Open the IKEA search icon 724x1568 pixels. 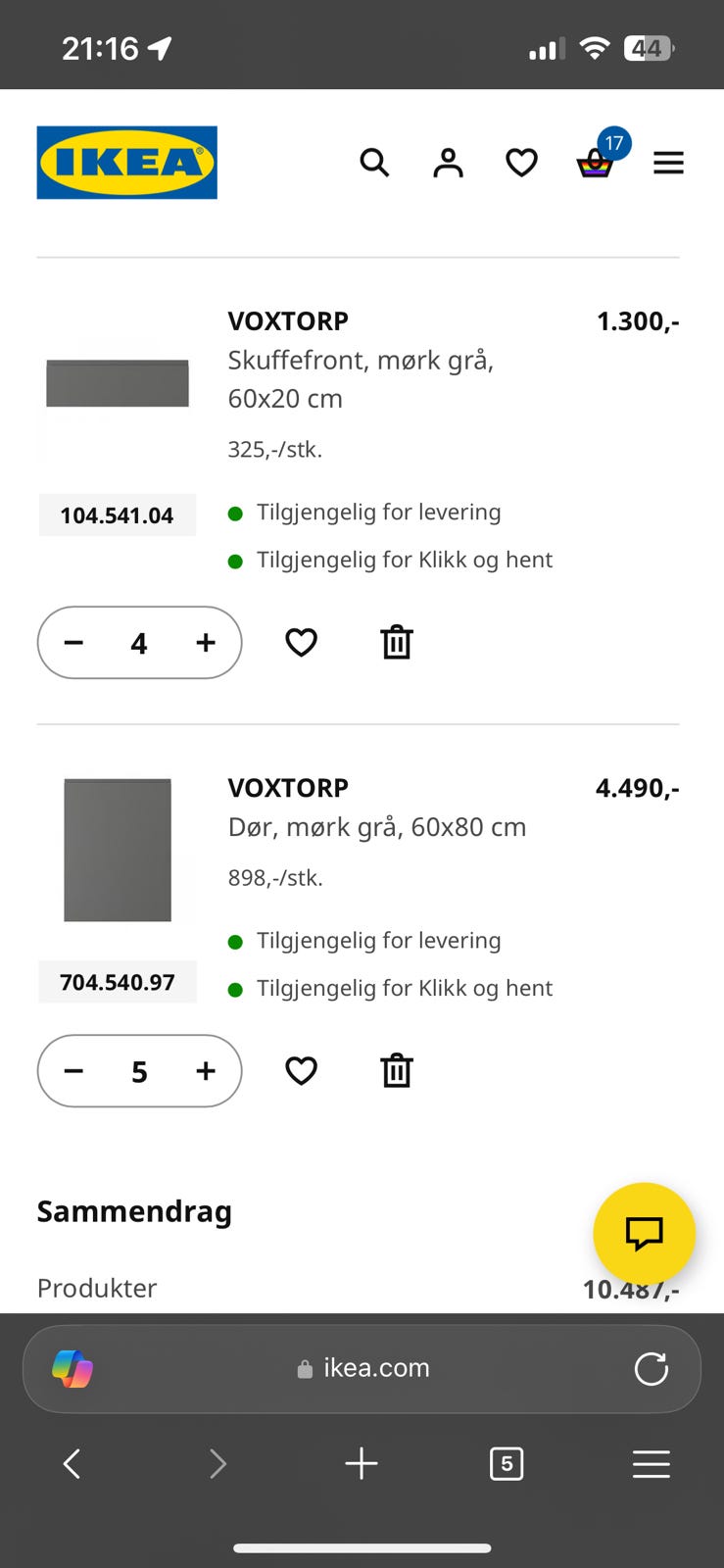coord(374,163)
